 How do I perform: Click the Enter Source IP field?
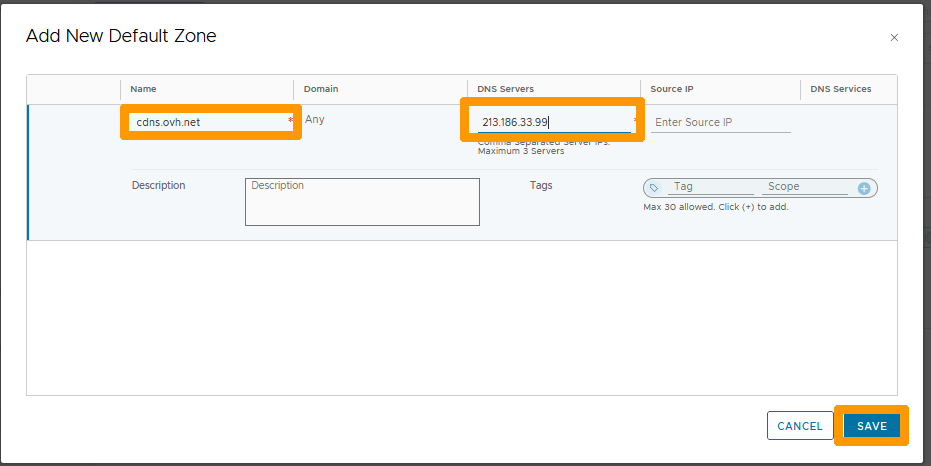[721, 122]
